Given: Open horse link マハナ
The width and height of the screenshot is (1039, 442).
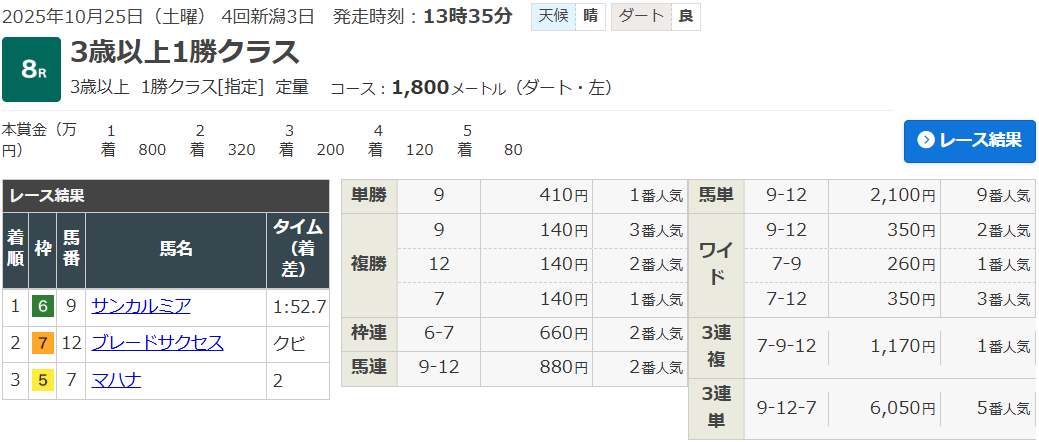Looking at the screenshot, I should (x=116, y=380).
